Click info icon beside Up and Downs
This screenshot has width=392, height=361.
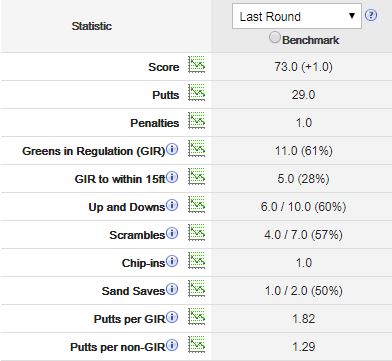(172, 206)
